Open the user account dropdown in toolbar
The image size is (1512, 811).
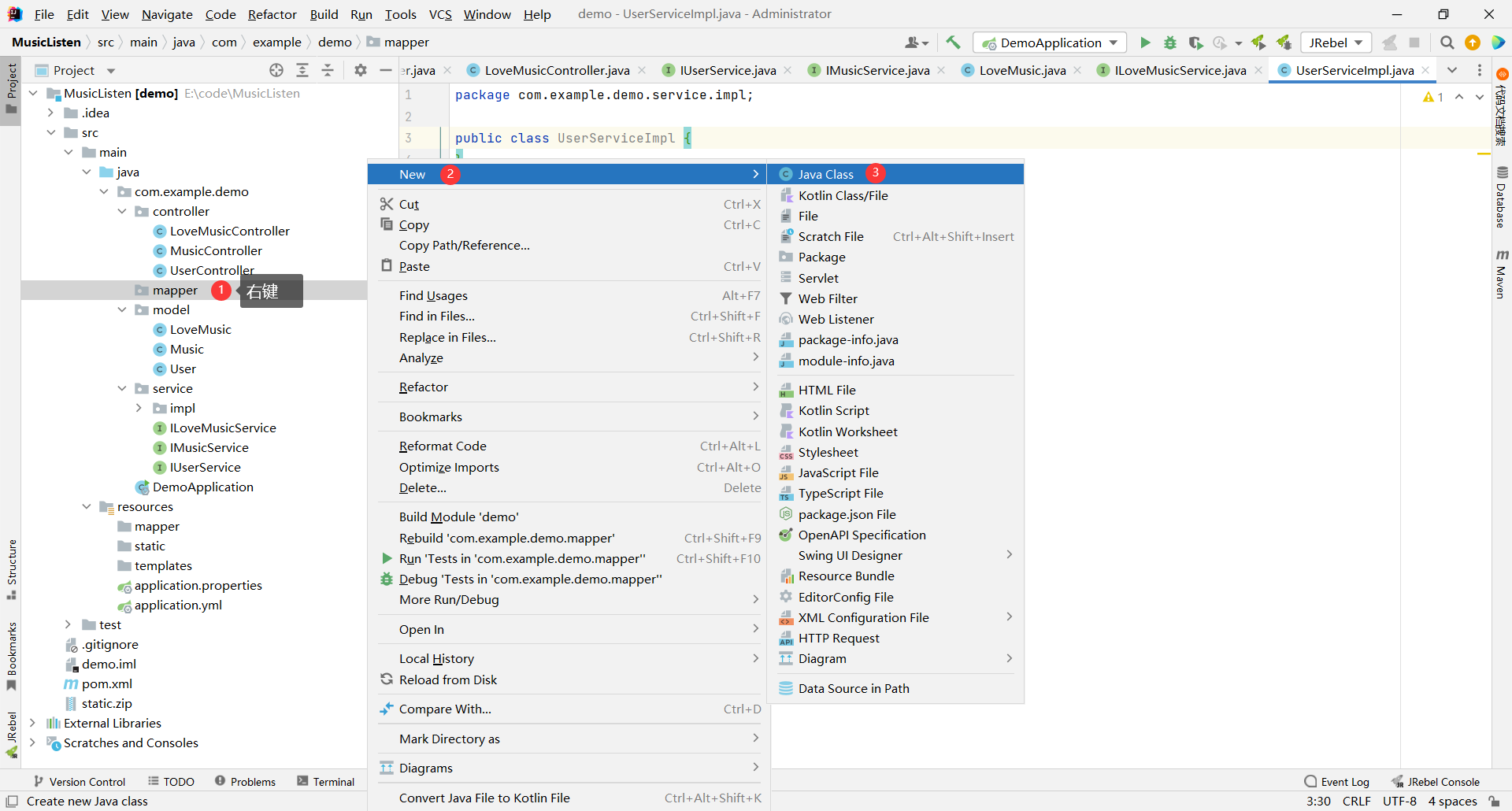tap(917, 43)
